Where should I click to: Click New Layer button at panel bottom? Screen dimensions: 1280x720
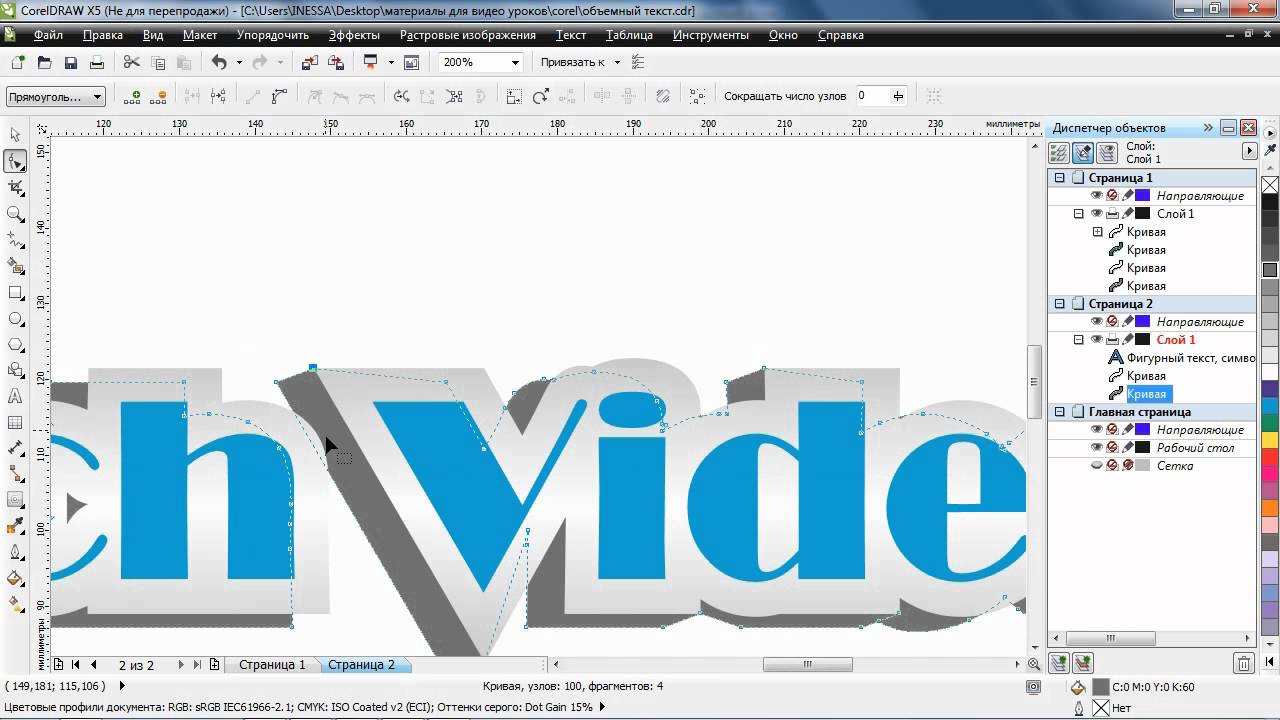[1058, 663]
